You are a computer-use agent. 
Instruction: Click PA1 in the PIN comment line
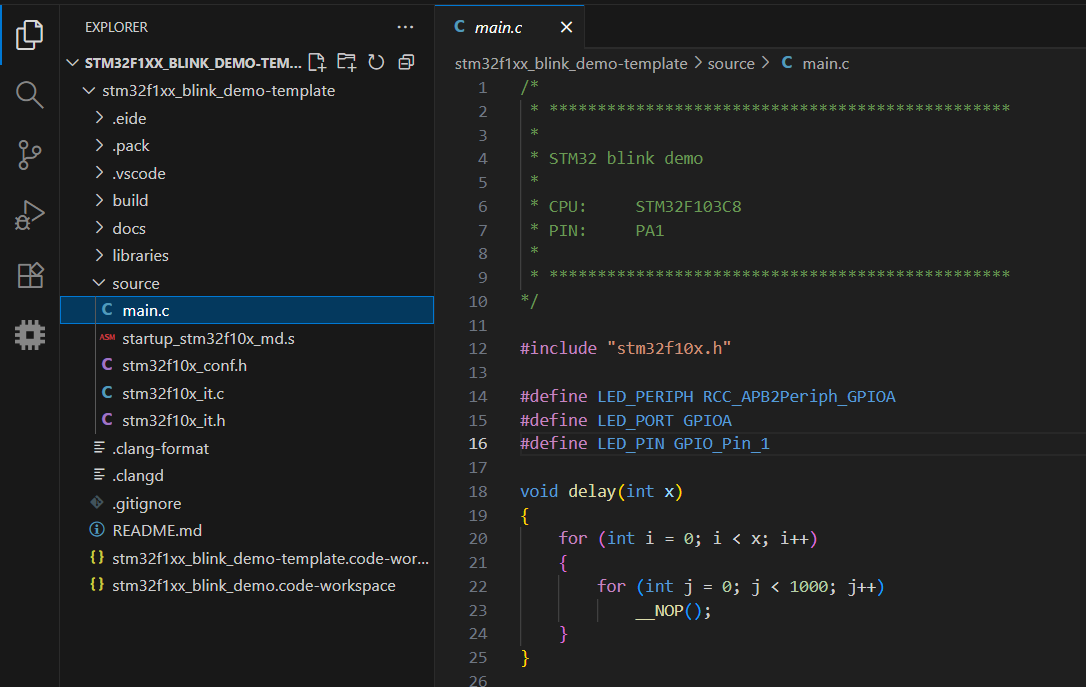(x=650, y=231)
